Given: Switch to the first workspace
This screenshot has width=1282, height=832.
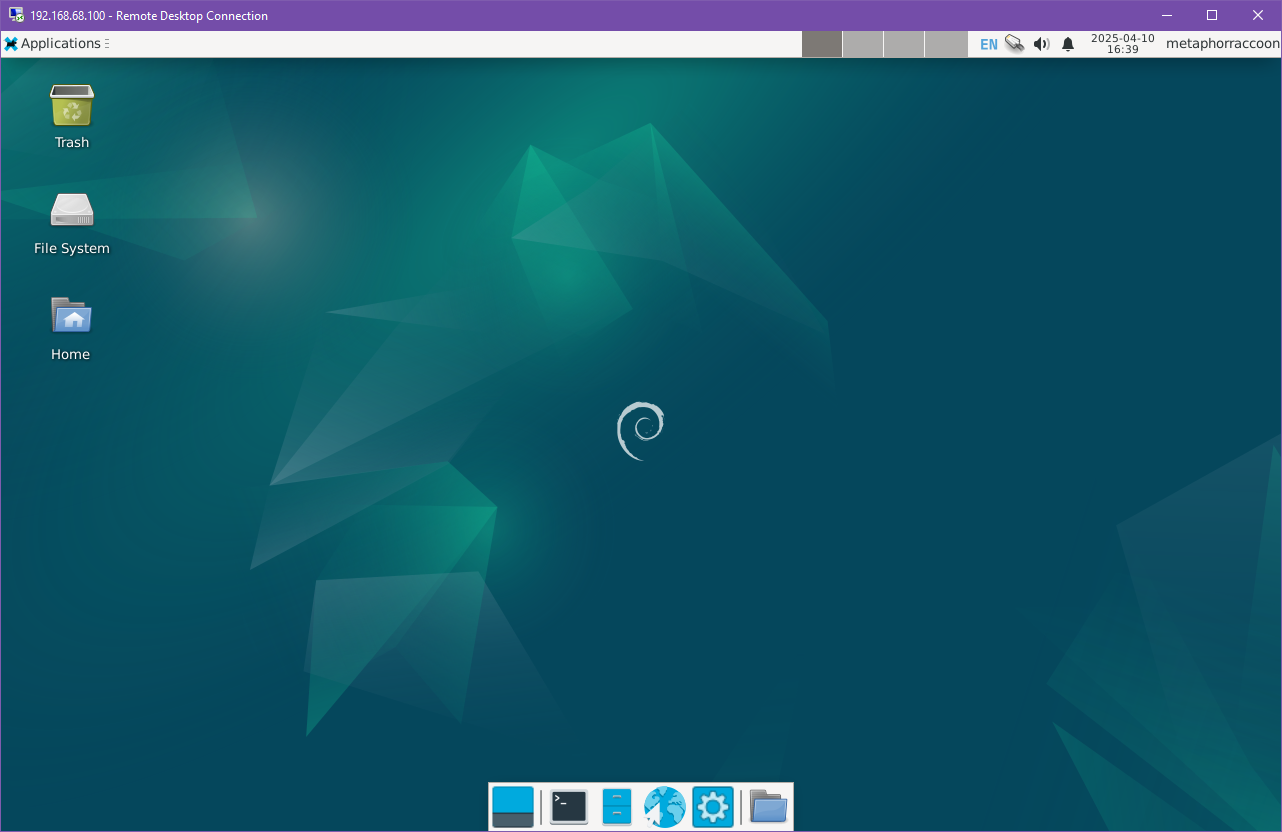Looking at the screenshot, I should (822, 44).
